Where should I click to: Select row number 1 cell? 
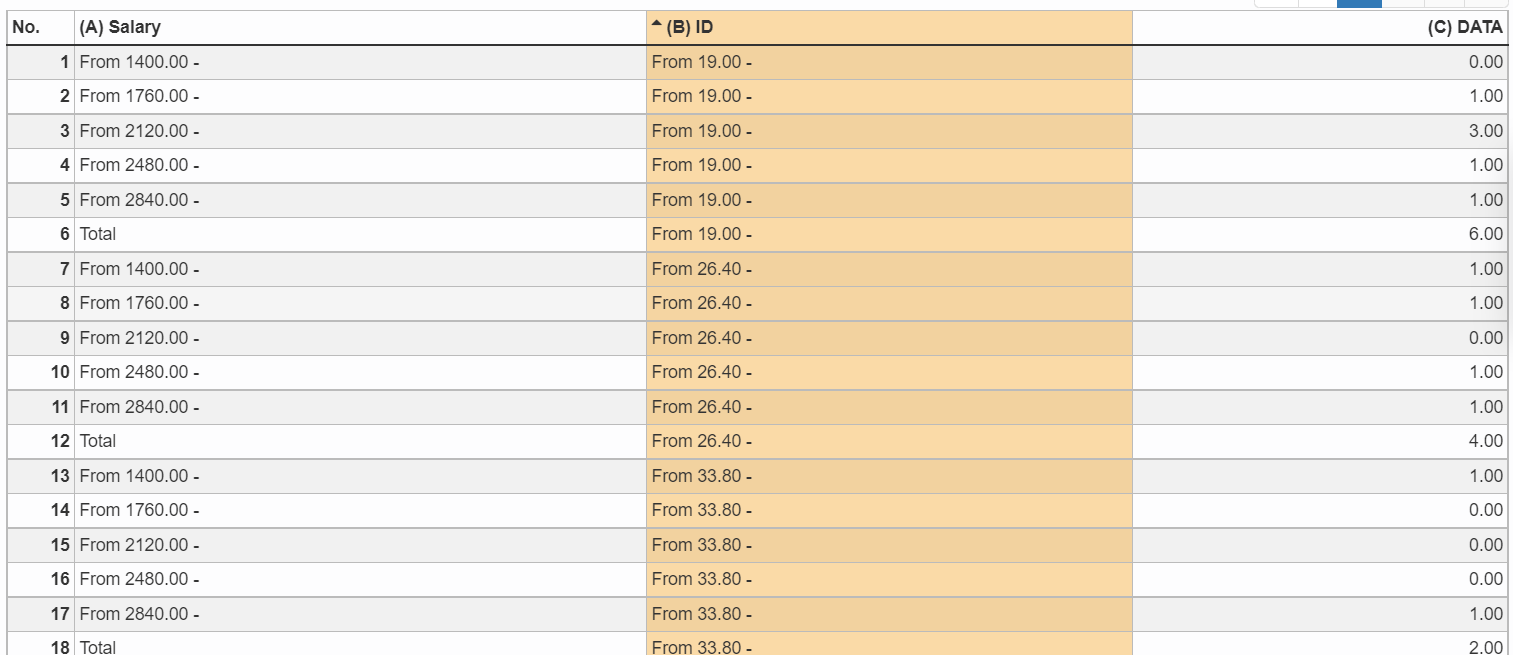tap(41, 62)
